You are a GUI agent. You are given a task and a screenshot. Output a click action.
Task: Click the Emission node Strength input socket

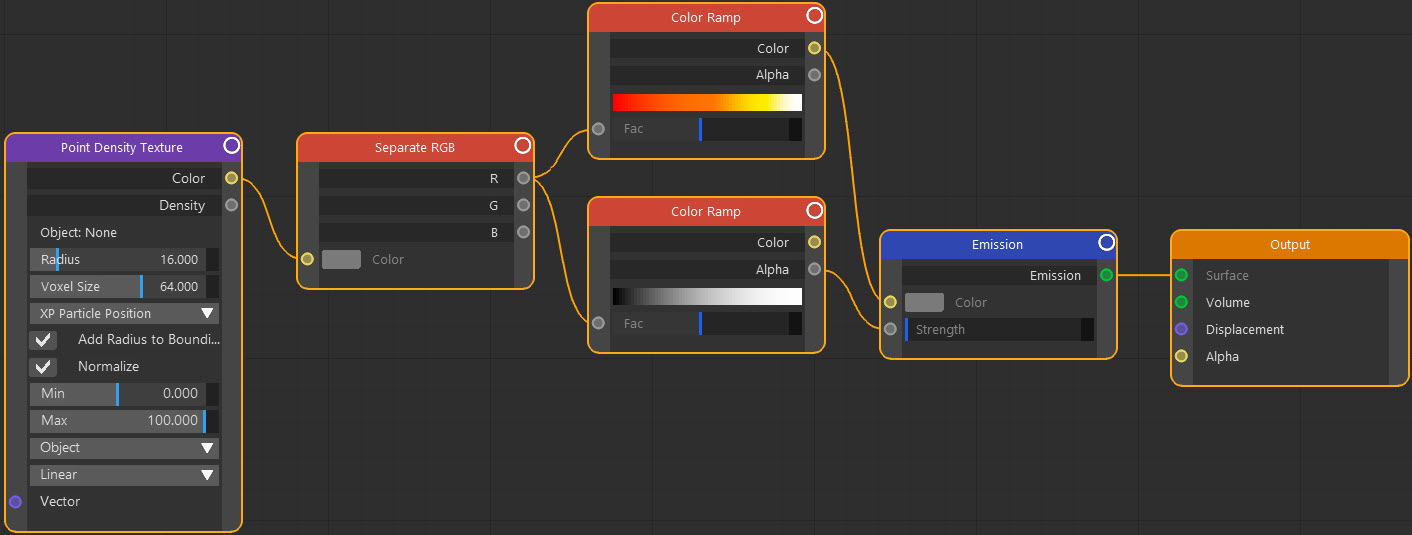[x=890, y=329]
